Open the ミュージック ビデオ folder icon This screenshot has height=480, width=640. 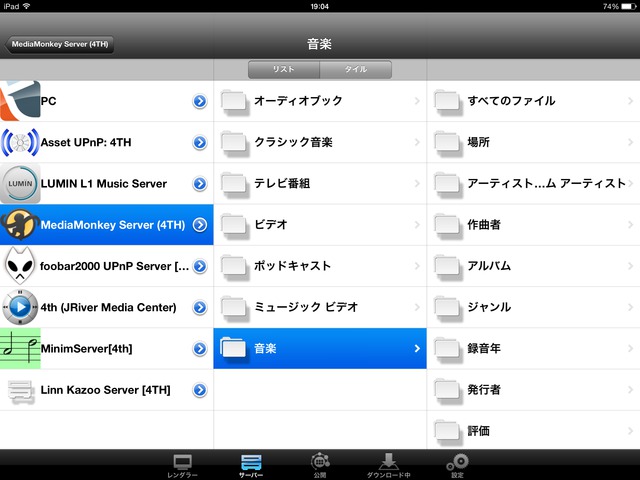point(234,308)
